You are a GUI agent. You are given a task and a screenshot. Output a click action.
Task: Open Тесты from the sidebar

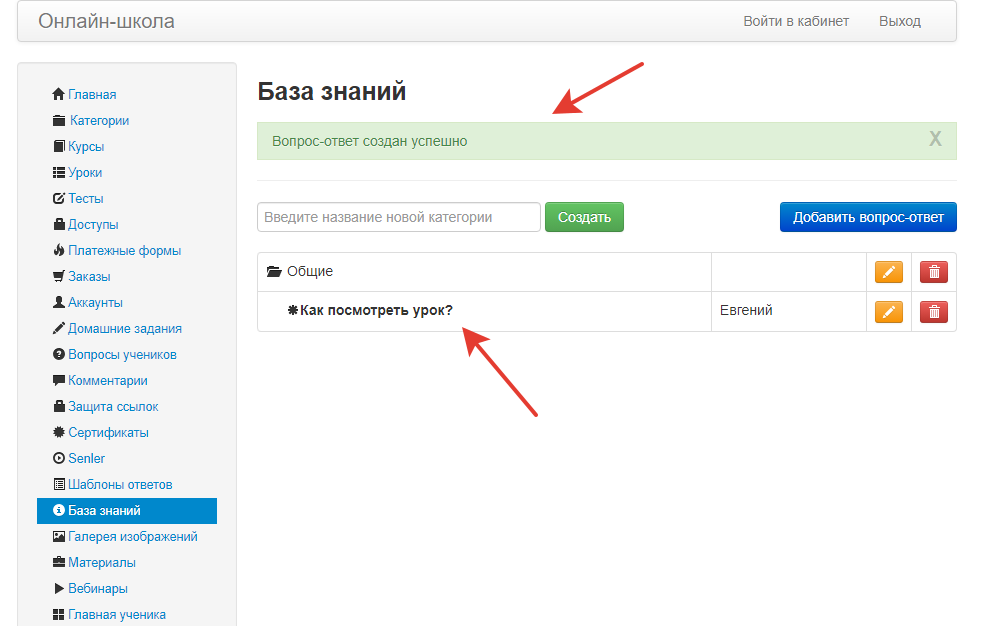click(85, 199)
